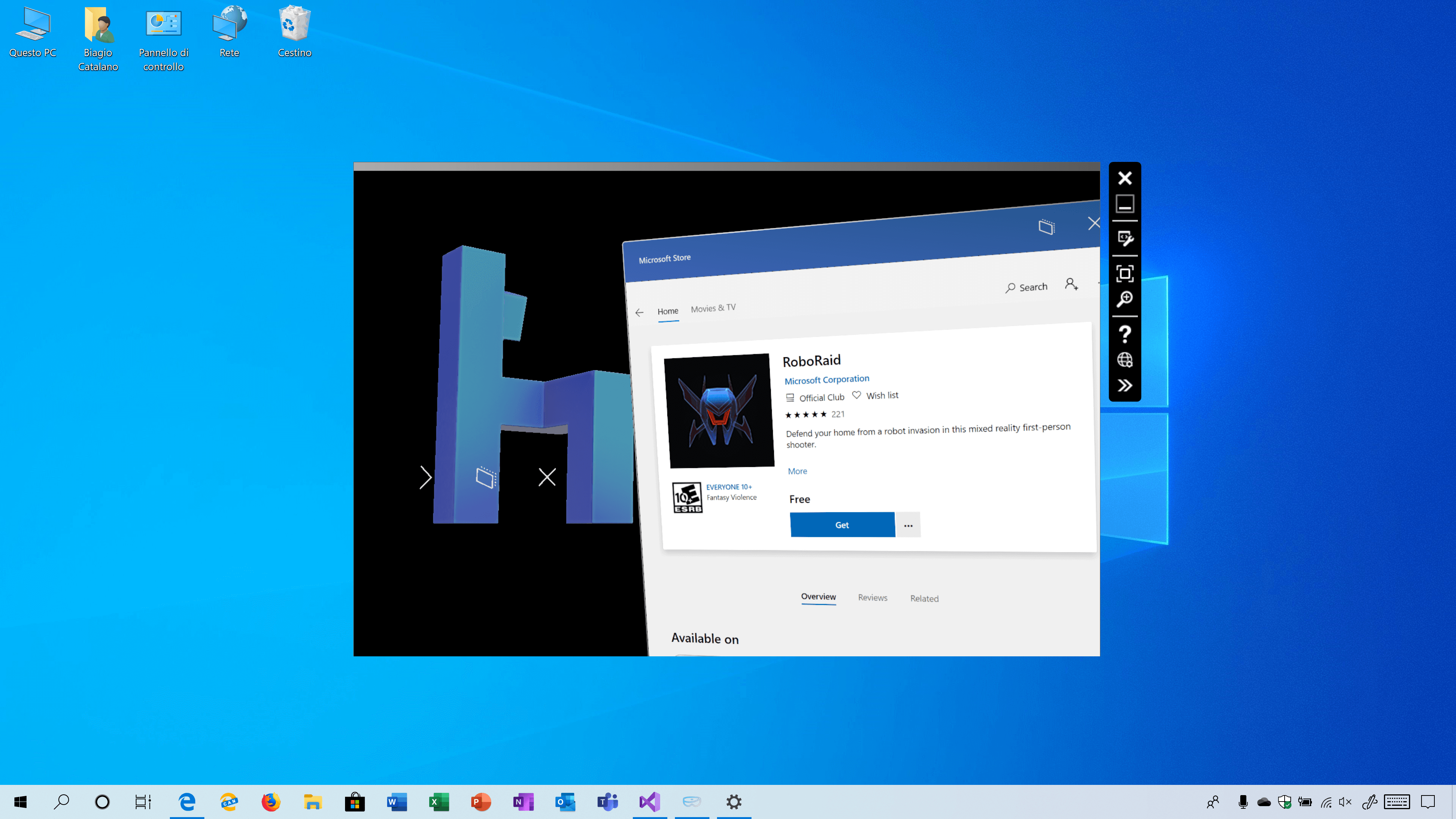Expand the hologram app bar chevron
The height and width of the screenshot is (819, 1456).
click(425, 478)
